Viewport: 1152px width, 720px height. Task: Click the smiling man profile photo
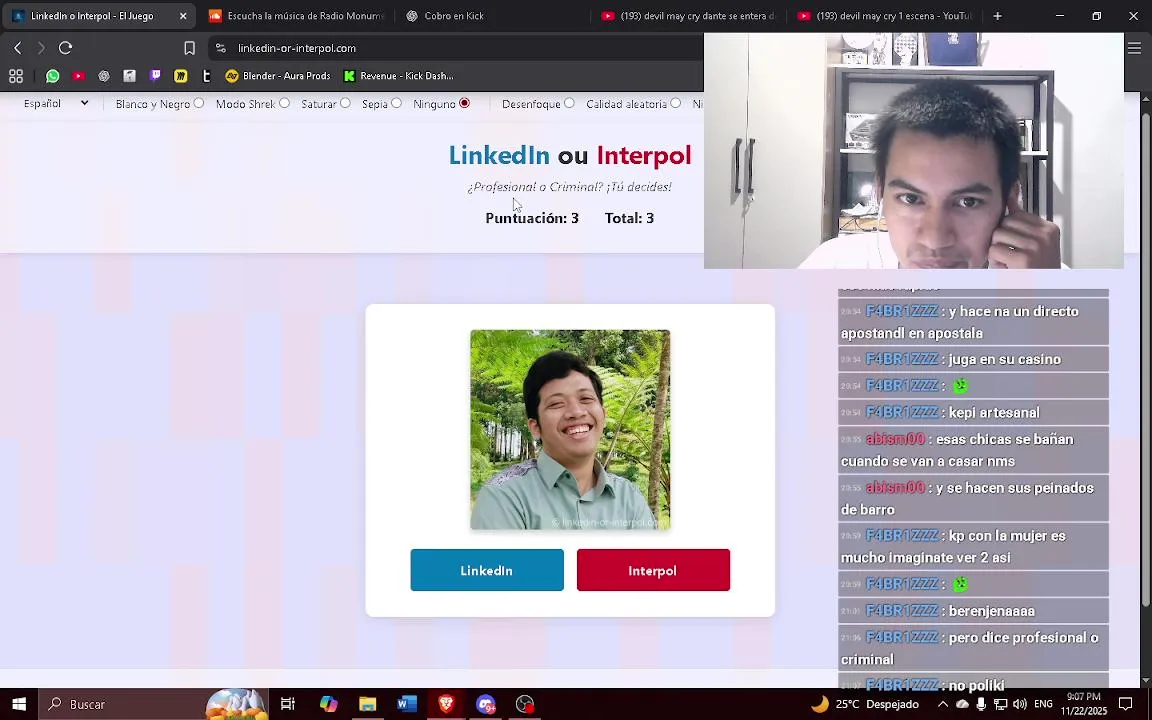click(x=570, y=430)
